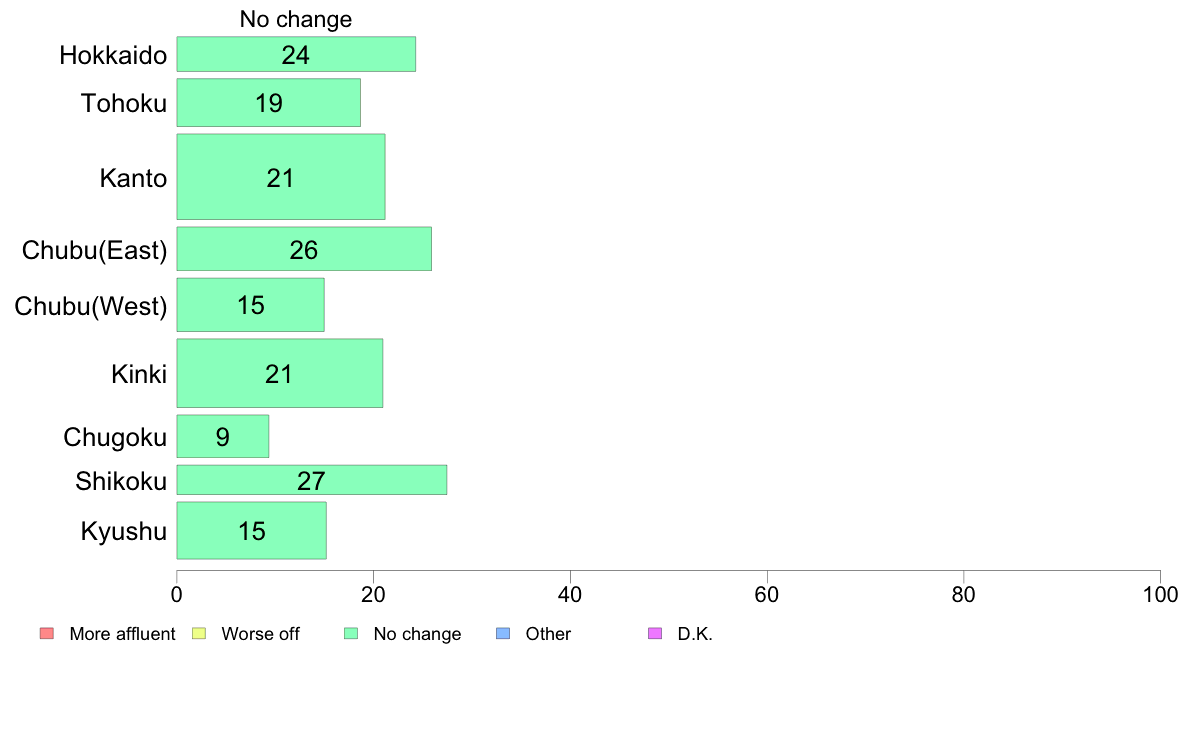
Task: Select the Tohoku bar showing 19
Action: (x=269, y=102)
